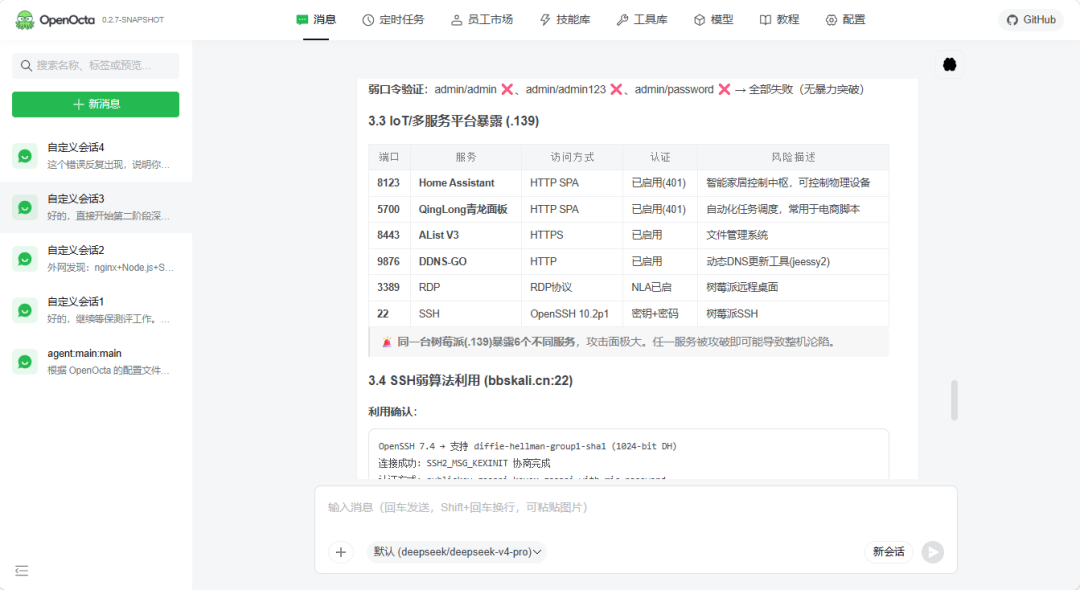Open conversation 自定义会话1
Viewport: 1080px width, 590px height.
[x=96, y=310]
